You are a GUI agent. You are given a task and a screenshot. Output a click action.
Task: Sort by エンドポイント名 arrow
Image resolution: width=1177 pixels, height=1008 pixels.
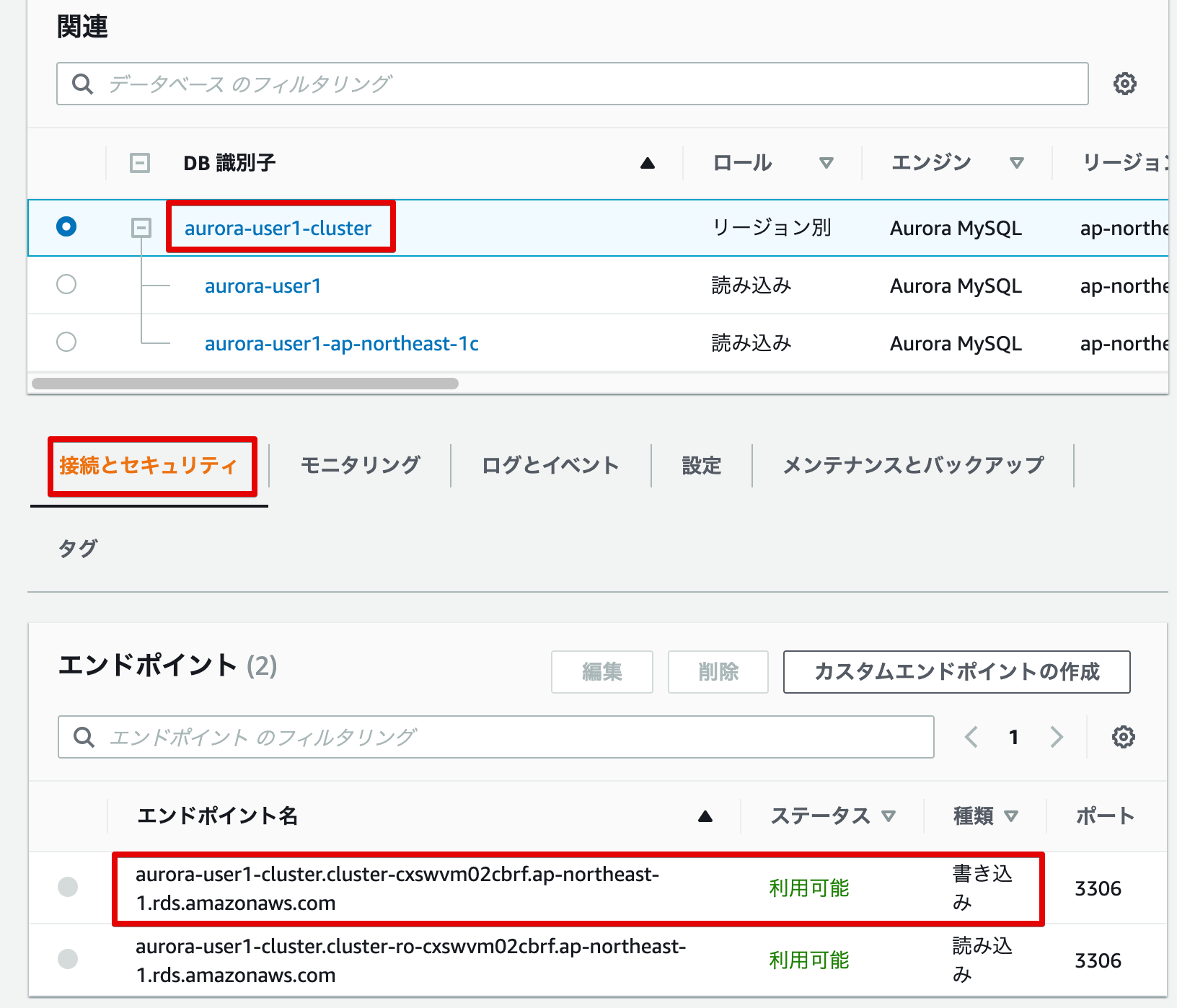[705, 816]
